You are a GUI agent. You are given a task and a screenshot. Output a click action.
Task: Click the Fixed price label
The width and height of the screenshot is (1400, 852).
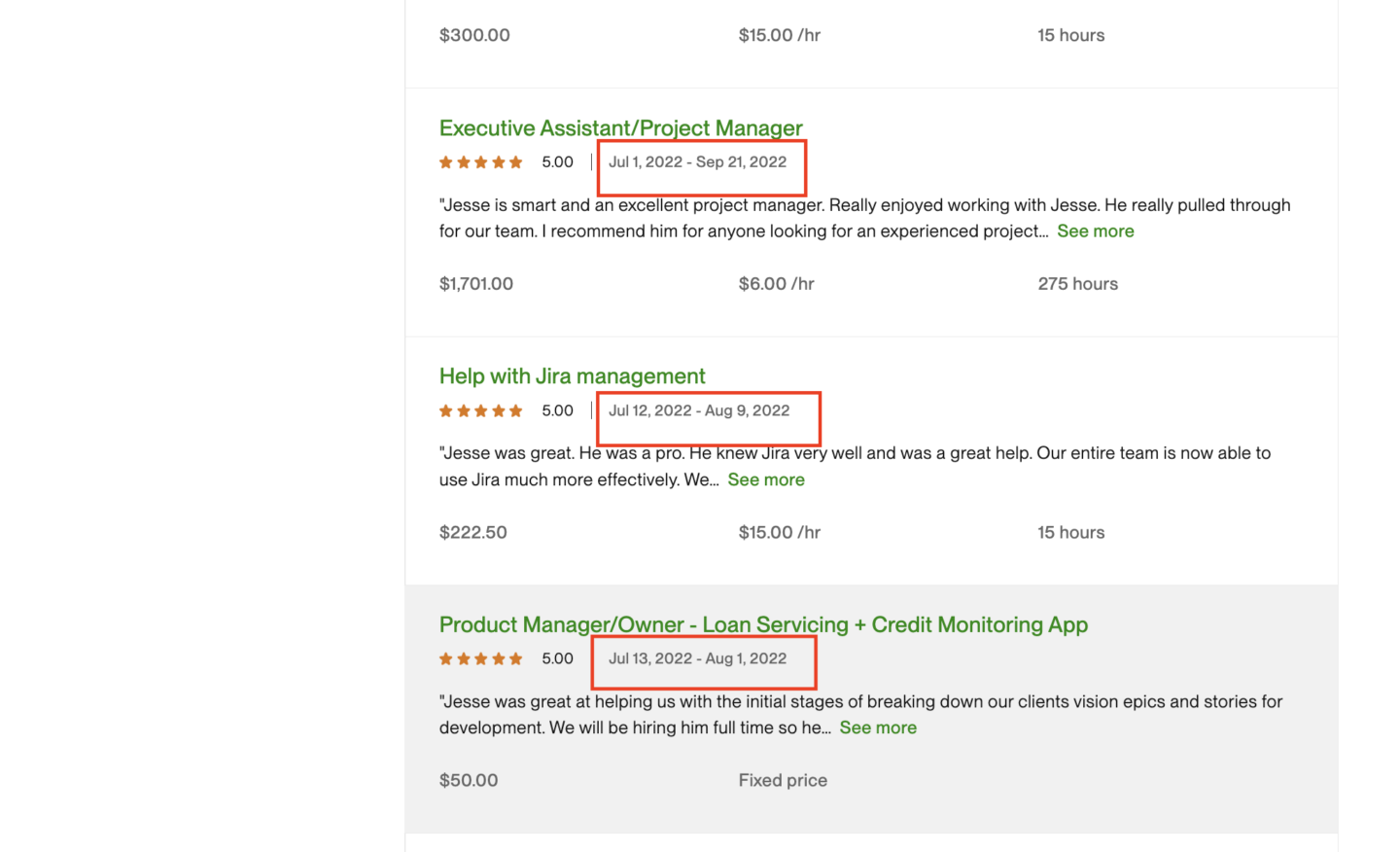coord(782,780)
